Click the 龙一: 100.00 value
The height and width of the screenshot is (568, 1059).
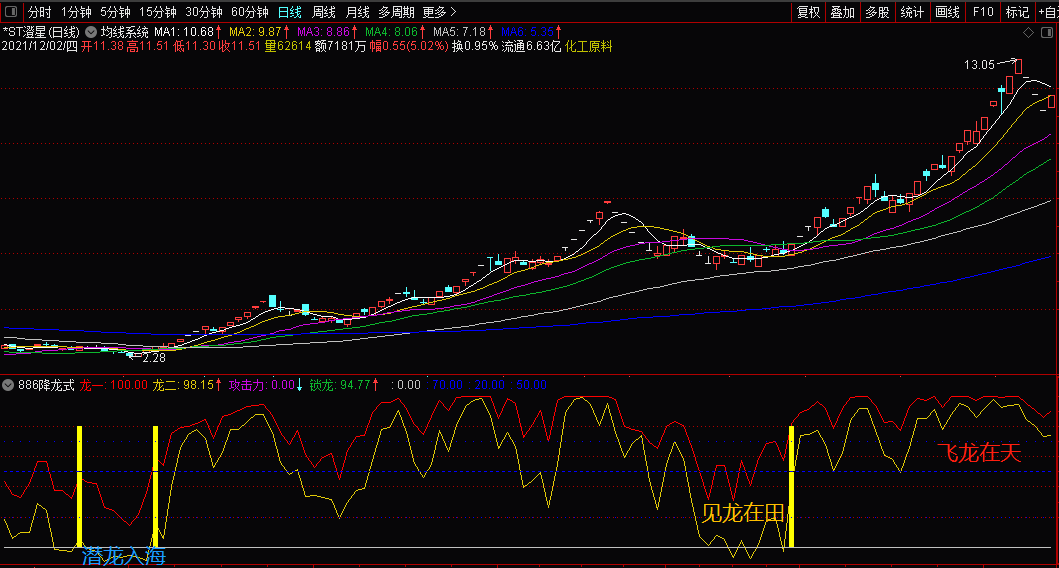click(x=113, y=385)
